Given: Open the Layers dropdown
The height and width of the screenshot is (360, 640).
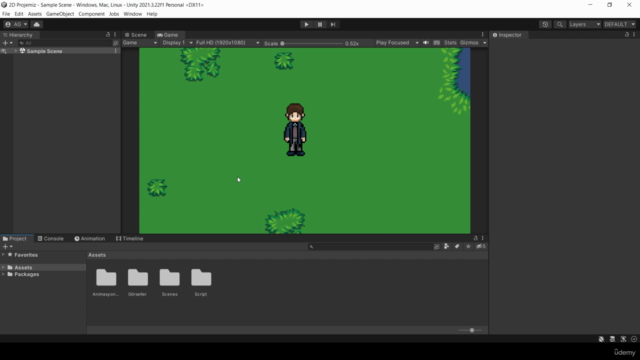Looking at the screenshot, I should click(584, 24).
